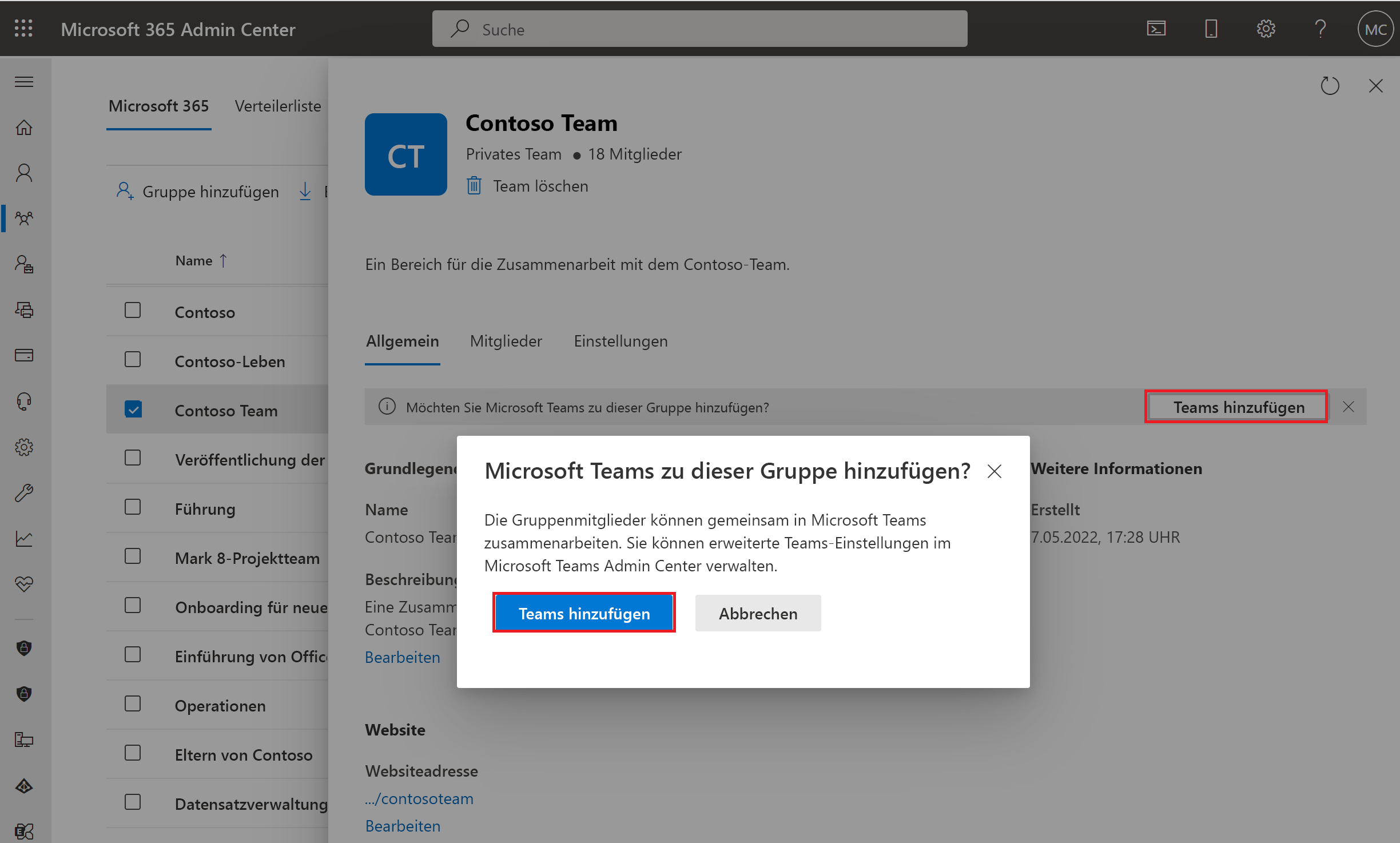Check the Contoso group checkbox
1400x843 pixels.
[133, 310]
